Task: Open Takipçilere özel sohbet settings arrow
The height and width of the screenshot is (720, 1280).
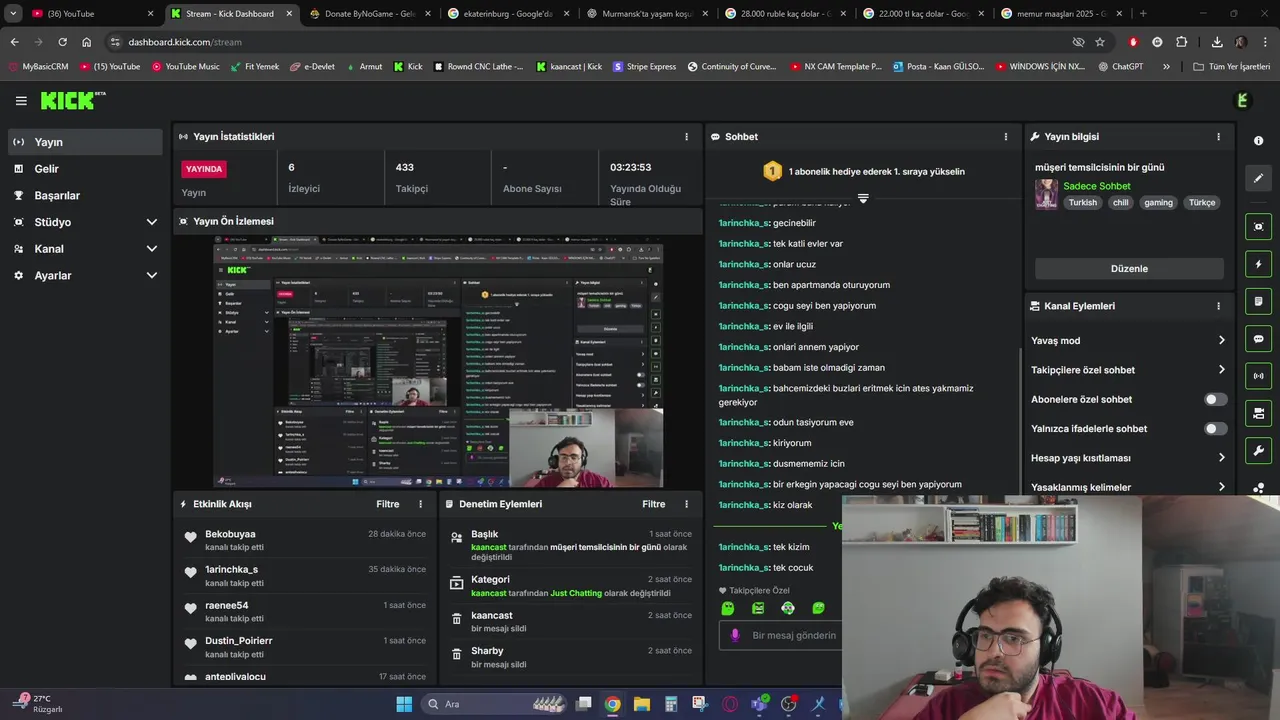Action: click(x=1221, y=370)
